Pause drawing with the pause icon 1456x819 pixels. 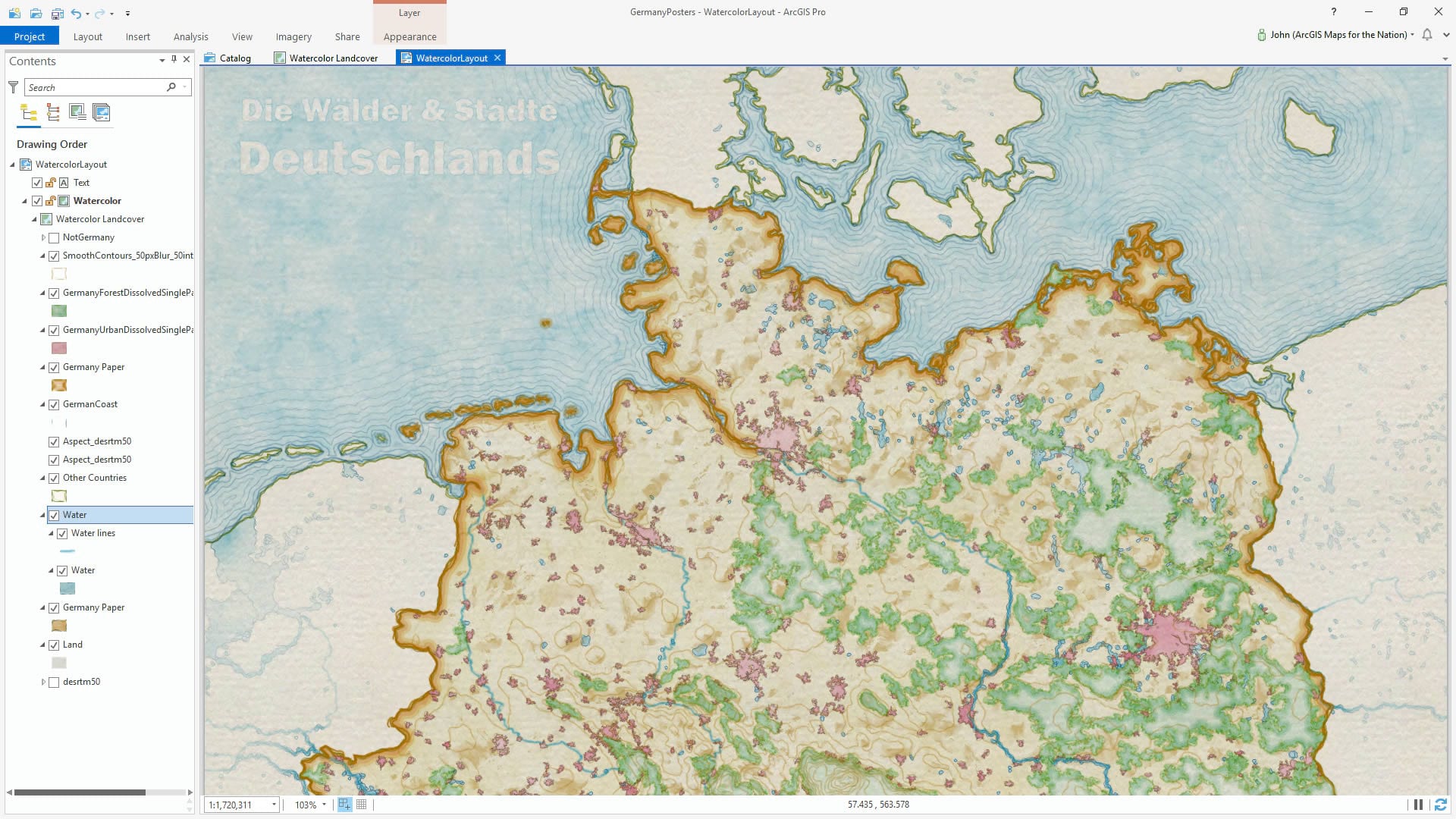(x=1418, y=805)
